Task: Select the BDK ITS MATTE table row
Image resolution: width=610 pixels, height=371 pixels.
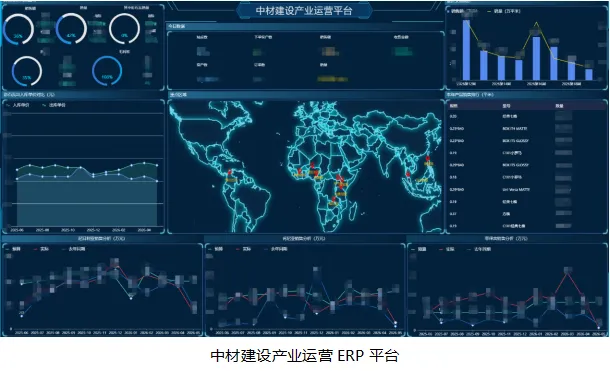Action: (x=526, y=128)
